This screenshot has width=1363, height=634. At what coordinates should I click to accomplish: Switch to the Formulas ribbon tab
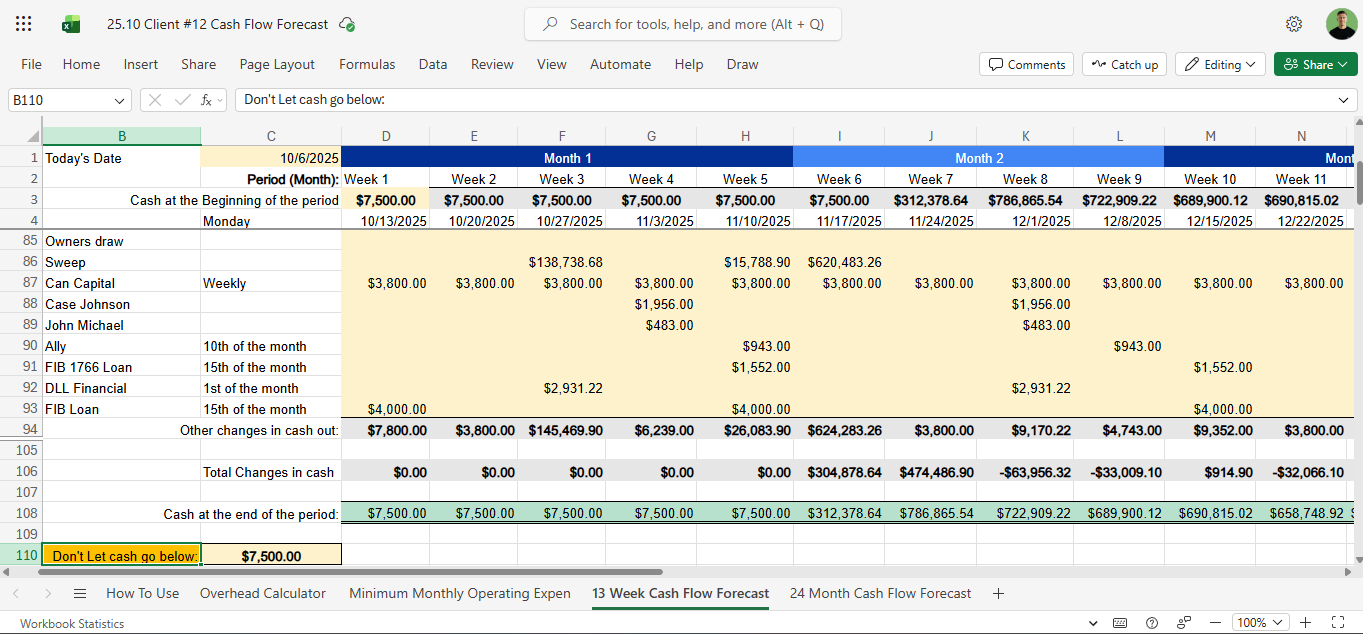tap(367, 64)
